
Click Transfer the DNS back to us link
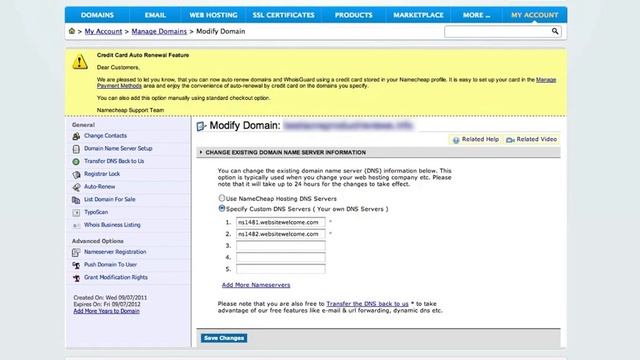(367, 304)
